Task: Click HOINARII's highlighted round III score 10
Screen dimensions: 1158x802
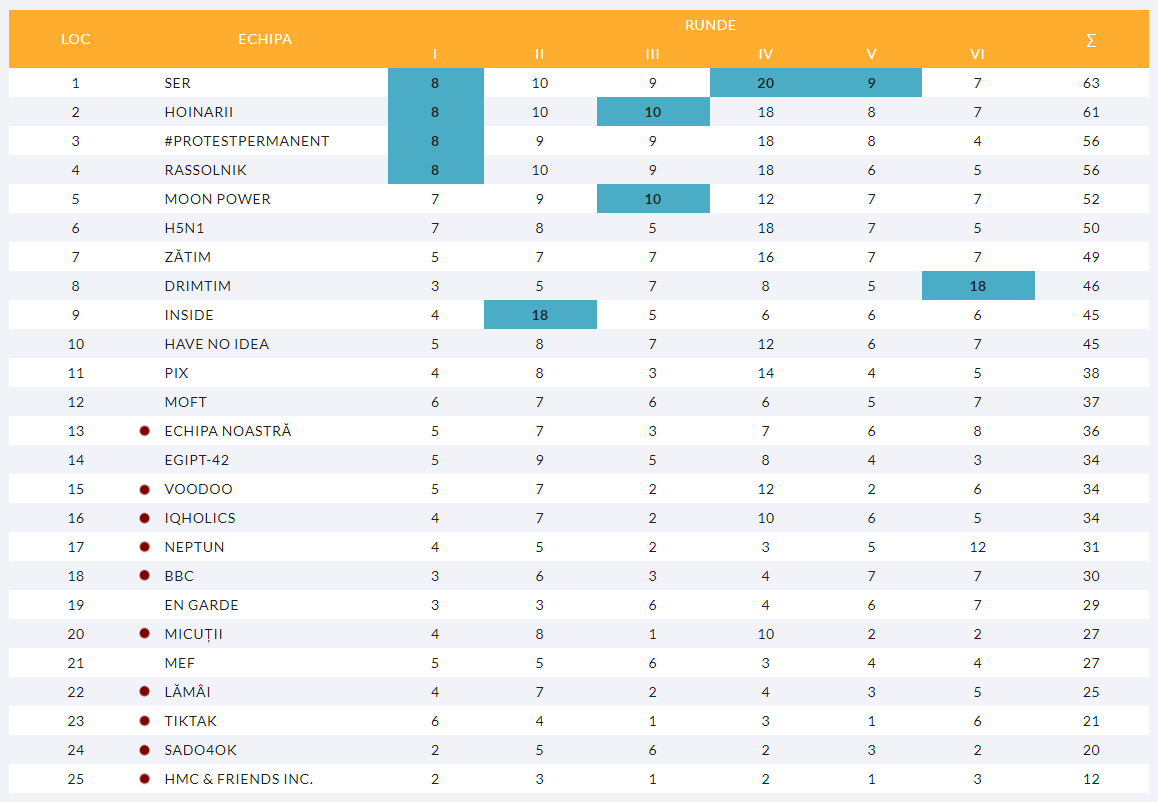Action: click(x=653, y=112)
